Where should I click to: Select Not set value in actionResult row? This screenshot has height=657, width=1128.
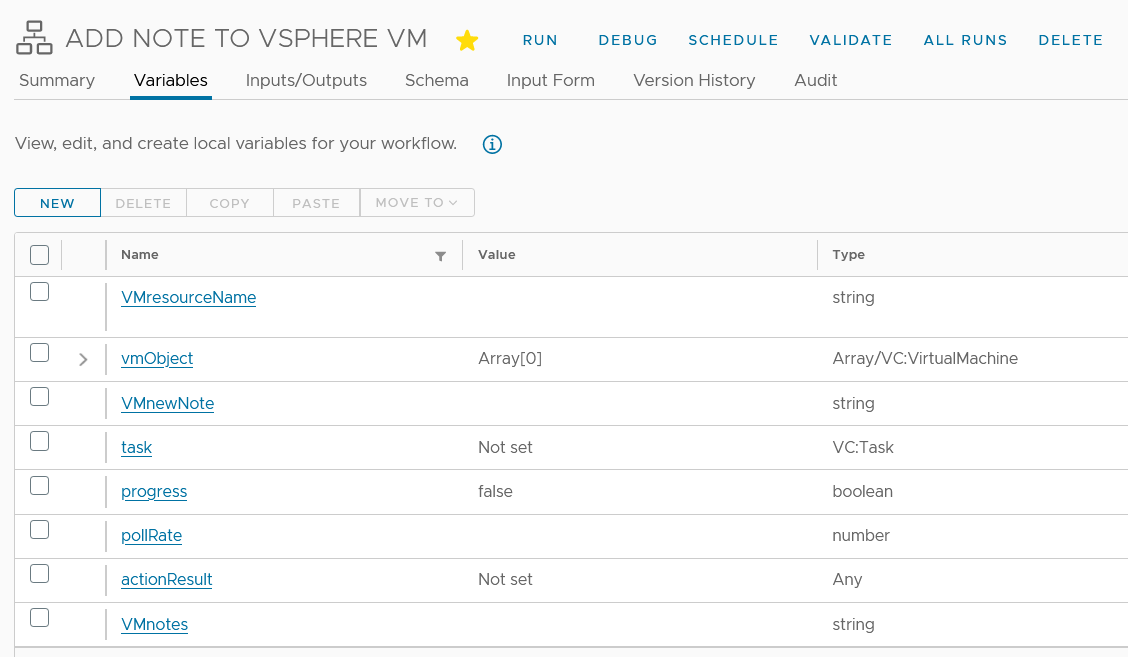point(505,579)
